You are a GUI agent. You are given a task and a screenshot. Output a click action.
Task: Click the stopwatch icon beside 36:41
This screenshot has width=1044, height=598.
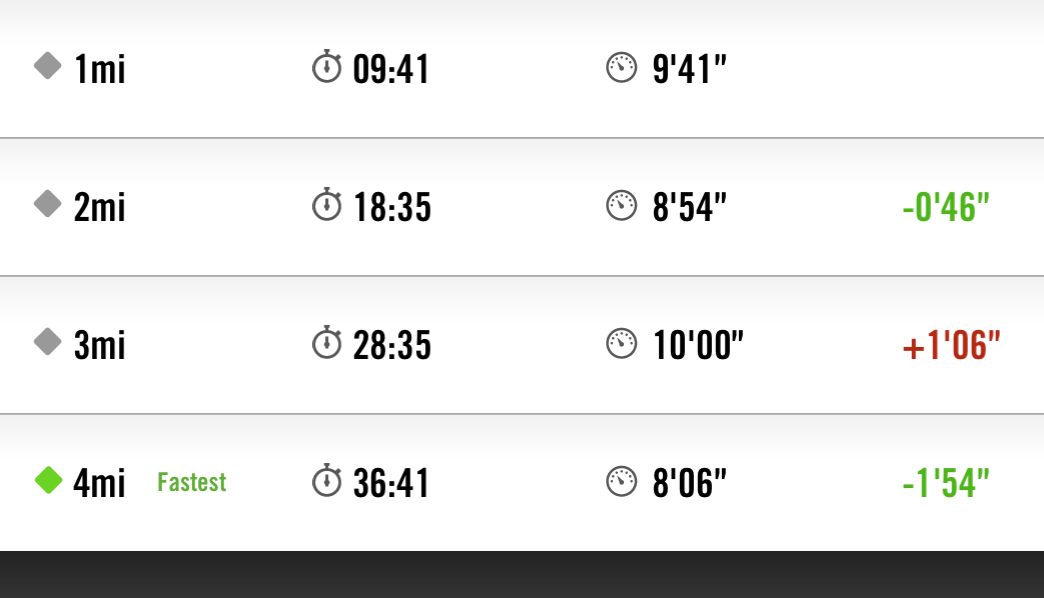[x=327, y=480]
